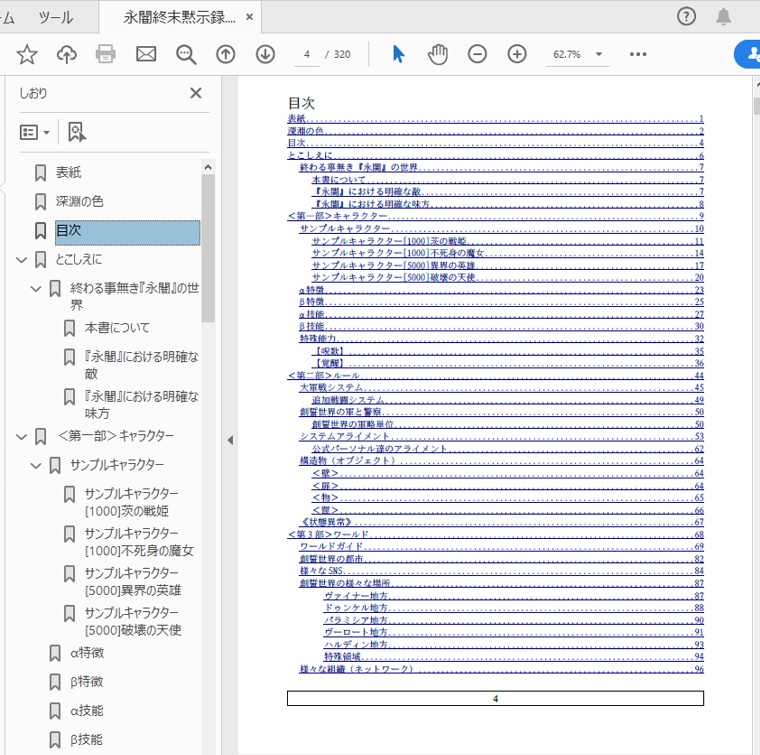The width and height of the screenshot is (760, 755).
Task: Follow 特殊能力 link in contents
Action: pos(501,338)
